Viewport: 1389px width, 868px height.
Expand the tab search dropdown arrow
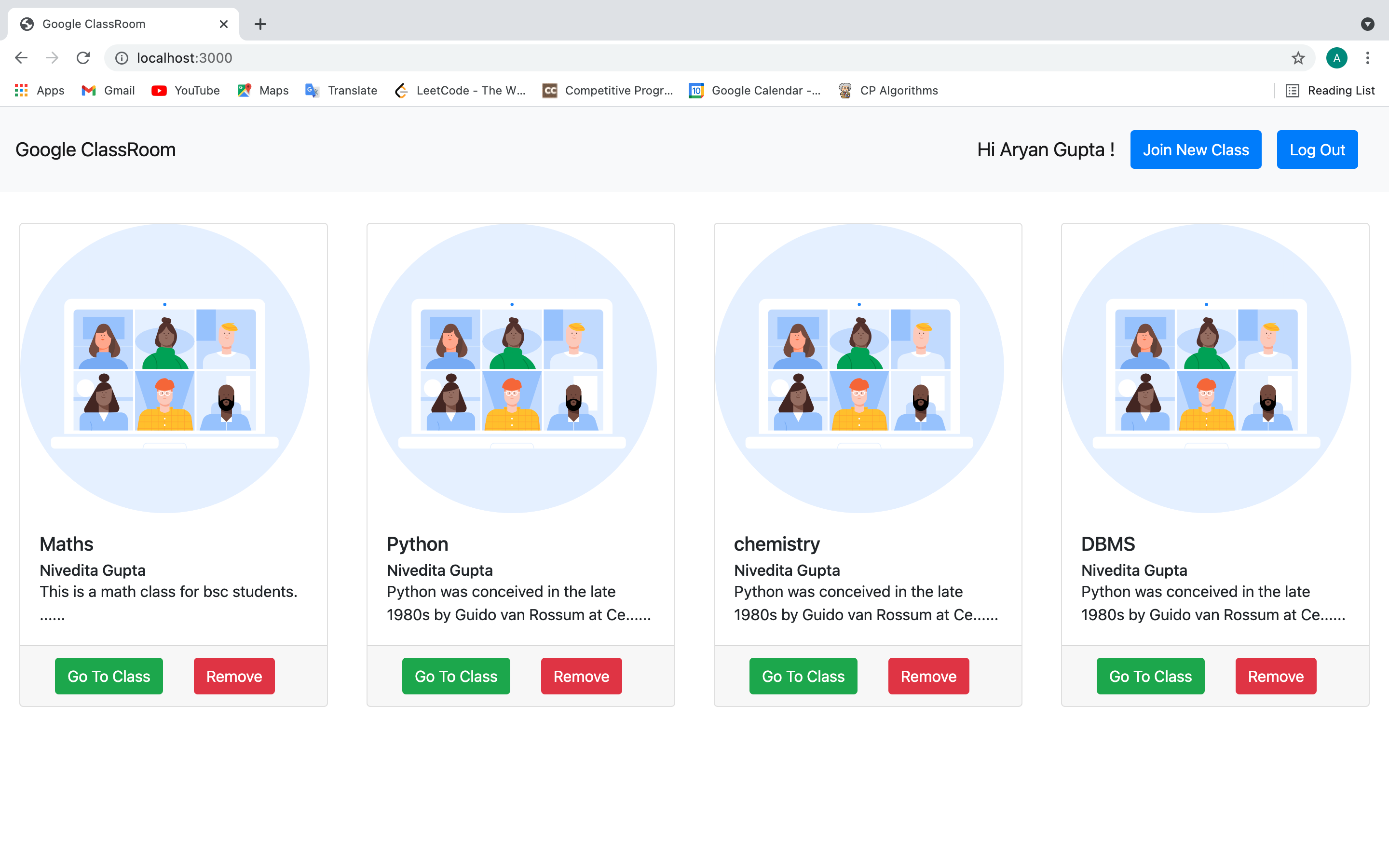tap(1367, 24)
